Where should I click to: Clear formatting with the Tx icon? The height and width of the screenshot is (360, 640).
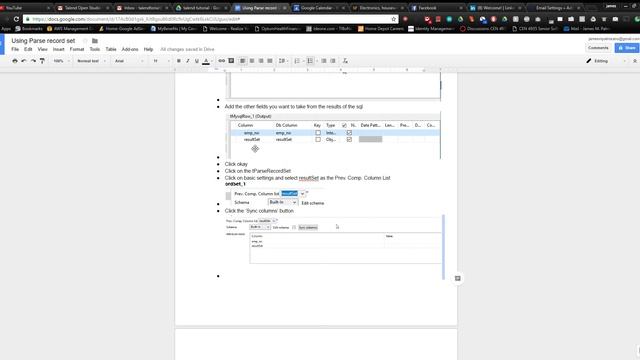click(x=345, y=61)
